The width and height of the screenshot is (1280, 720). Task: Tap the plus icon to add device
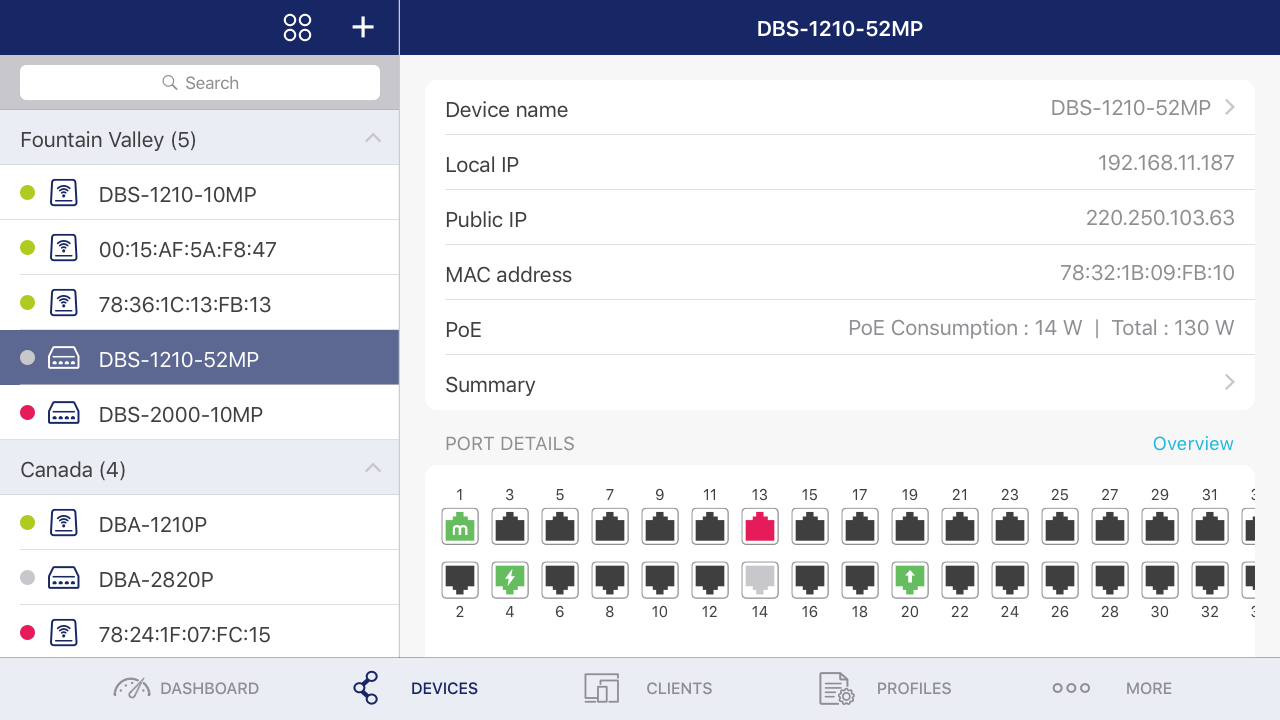click(x=363, y=27)
